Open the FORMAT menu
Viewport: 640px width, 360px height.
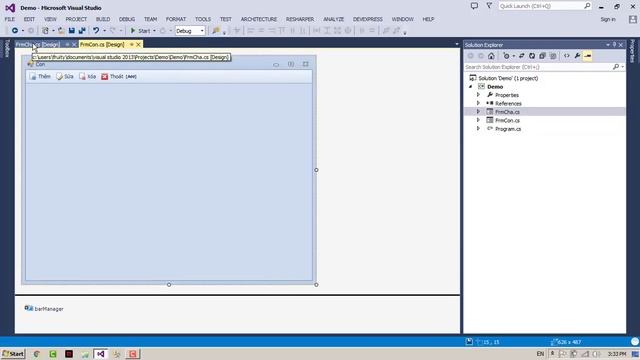pos(176,19)
